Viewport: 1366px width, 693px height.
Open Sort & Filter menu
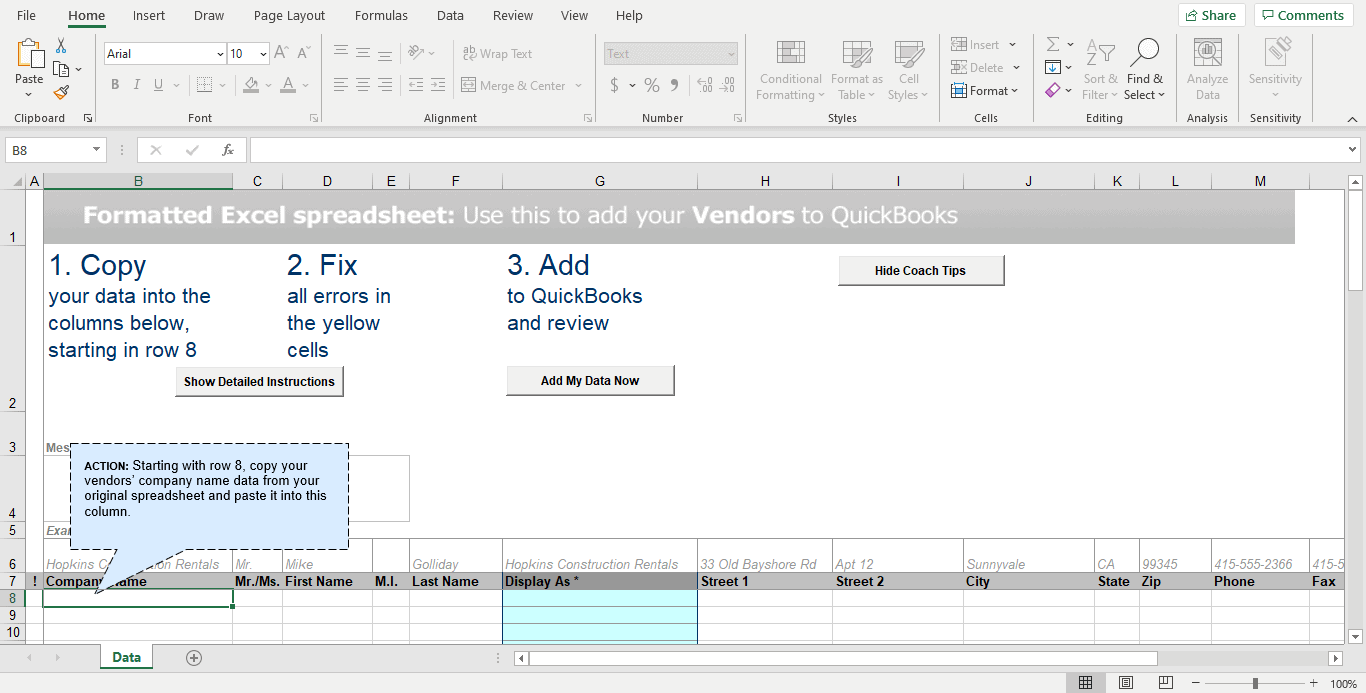pyautogui.click(x=1100, y=71)
